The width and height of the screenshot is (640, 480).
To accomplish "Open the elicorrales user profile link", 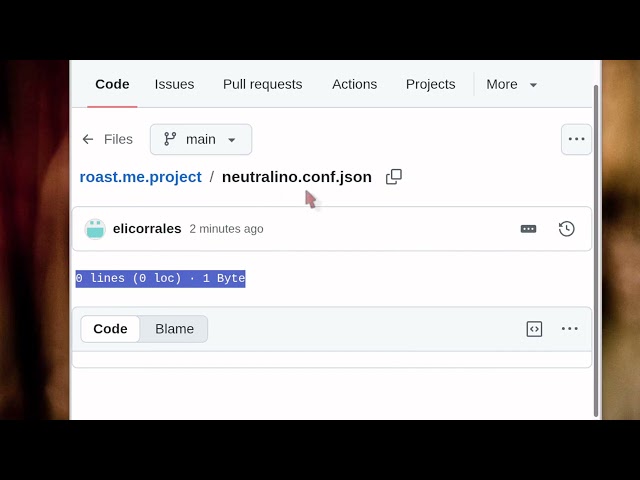I will [147, 229].
